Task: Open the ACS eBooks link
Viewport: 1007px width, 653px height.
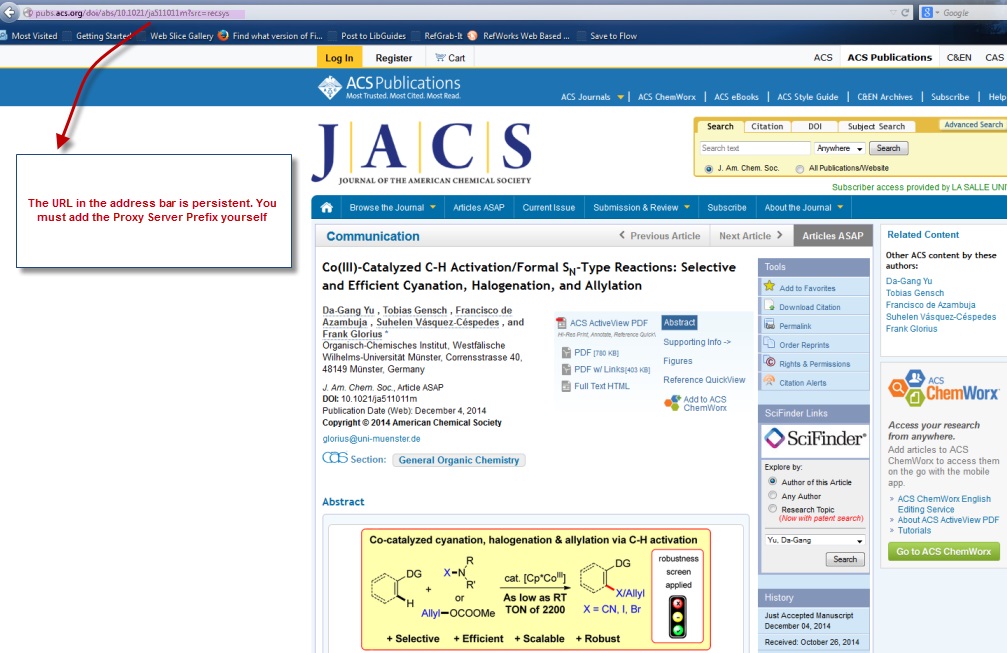Action: click(x=736, y=97)
